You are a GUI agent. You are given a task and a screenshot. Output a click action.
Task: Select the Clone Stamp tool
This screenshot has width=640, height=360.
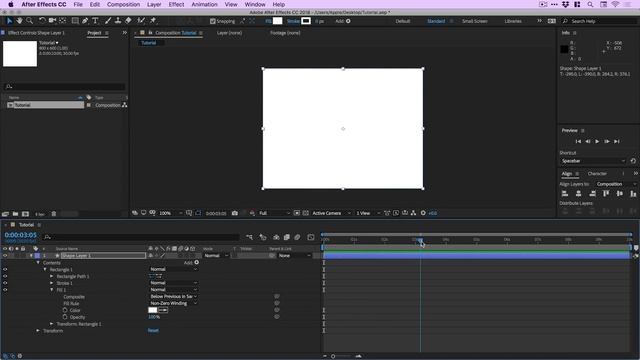(x=118, y=21)
